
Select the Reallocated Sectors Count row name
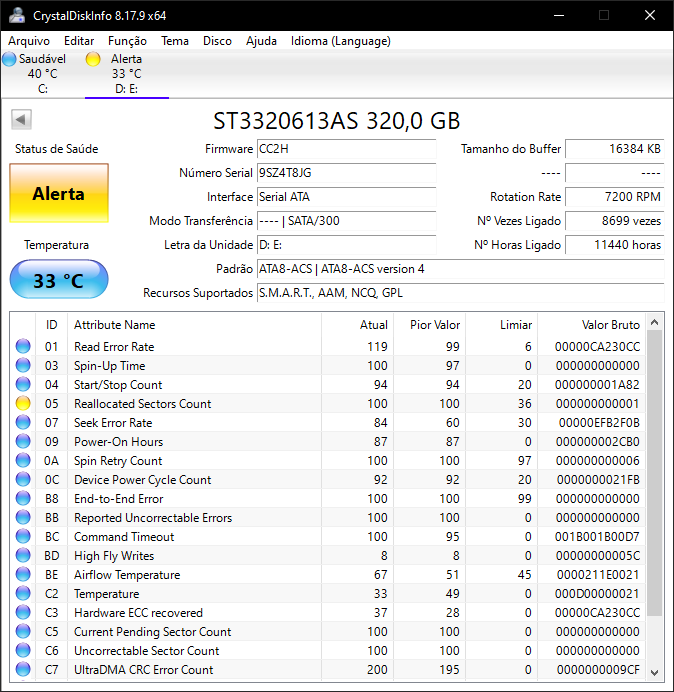tap(143, 403)
